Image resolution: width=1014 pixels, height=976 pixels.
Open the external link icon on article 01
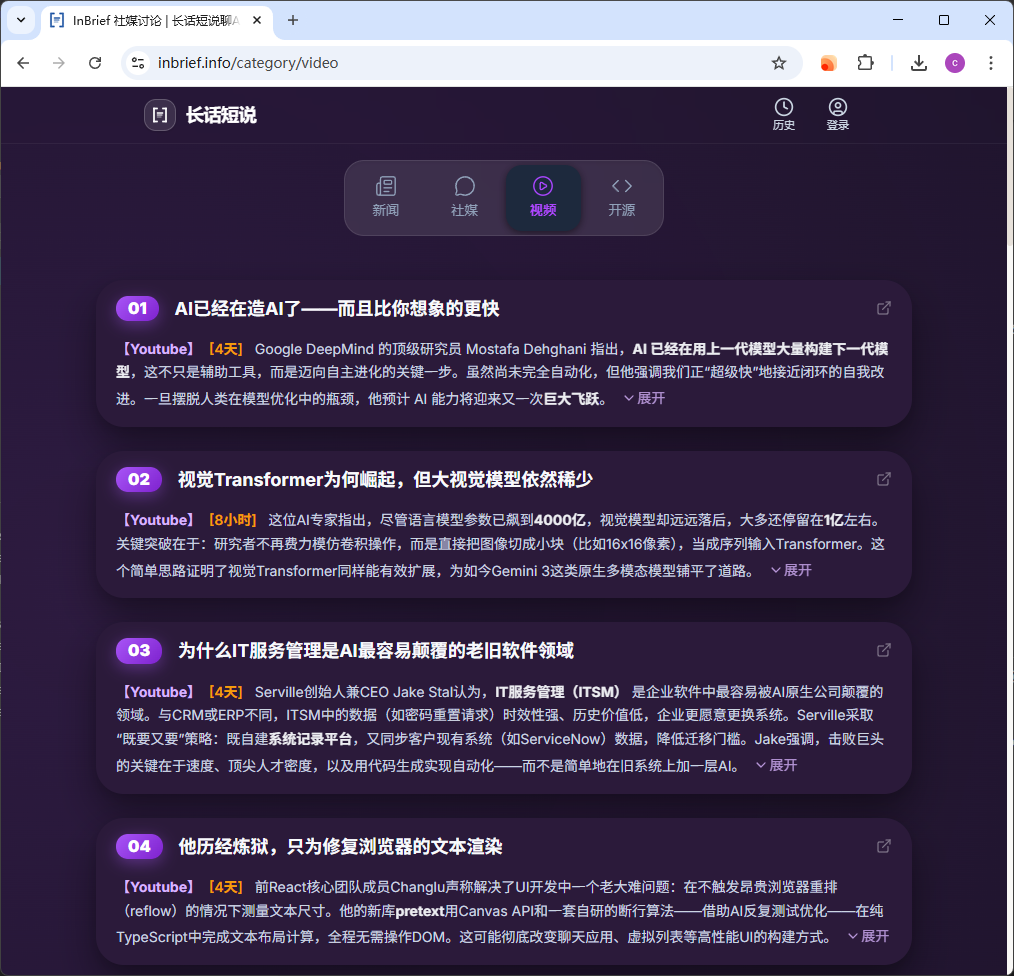coord(883,308)
